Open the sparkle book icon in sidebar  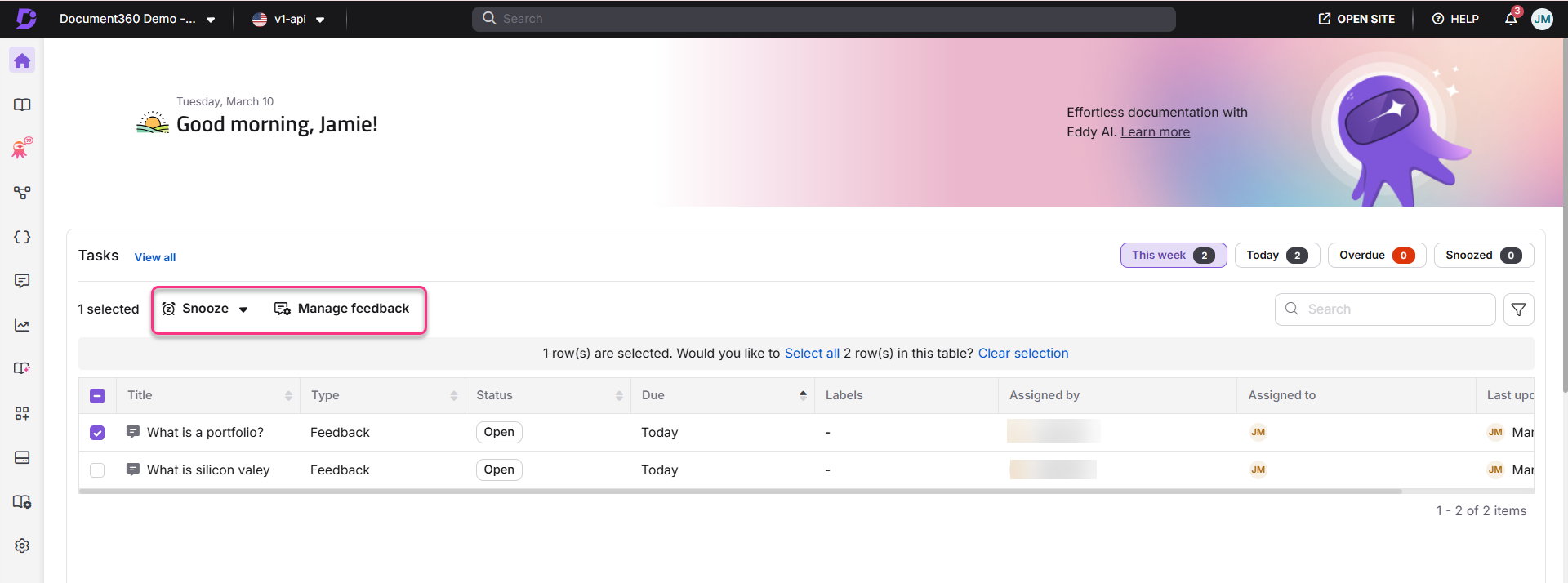click(22, 368)
